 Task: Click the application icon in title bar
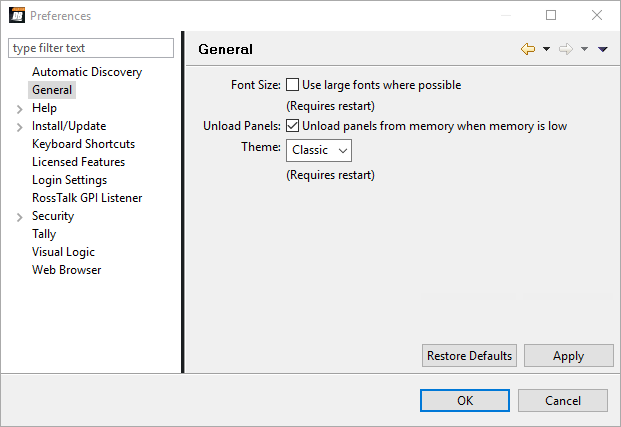click(17, 16)
